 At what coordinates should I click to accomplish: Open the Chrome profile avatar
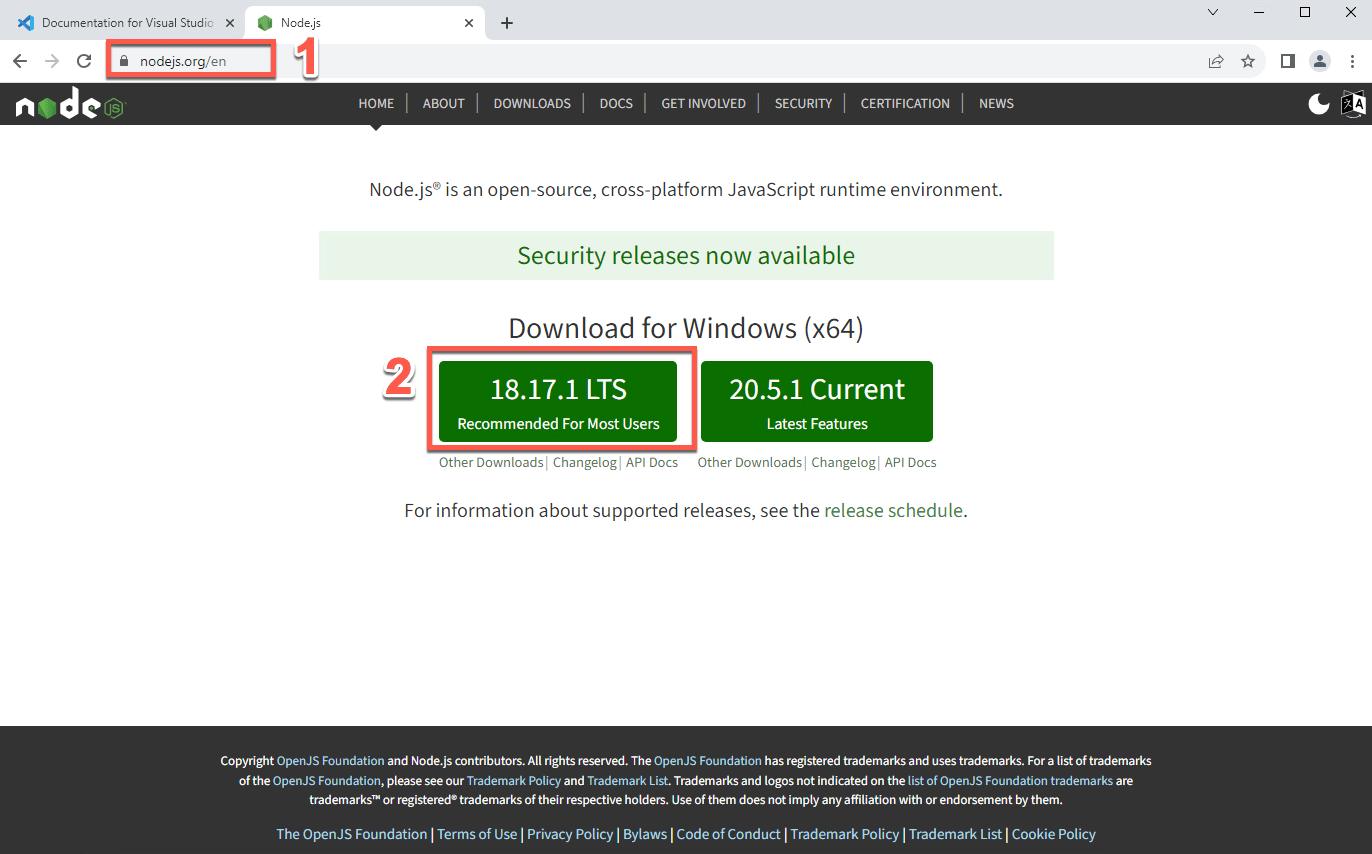click(x=1320, y=61)
